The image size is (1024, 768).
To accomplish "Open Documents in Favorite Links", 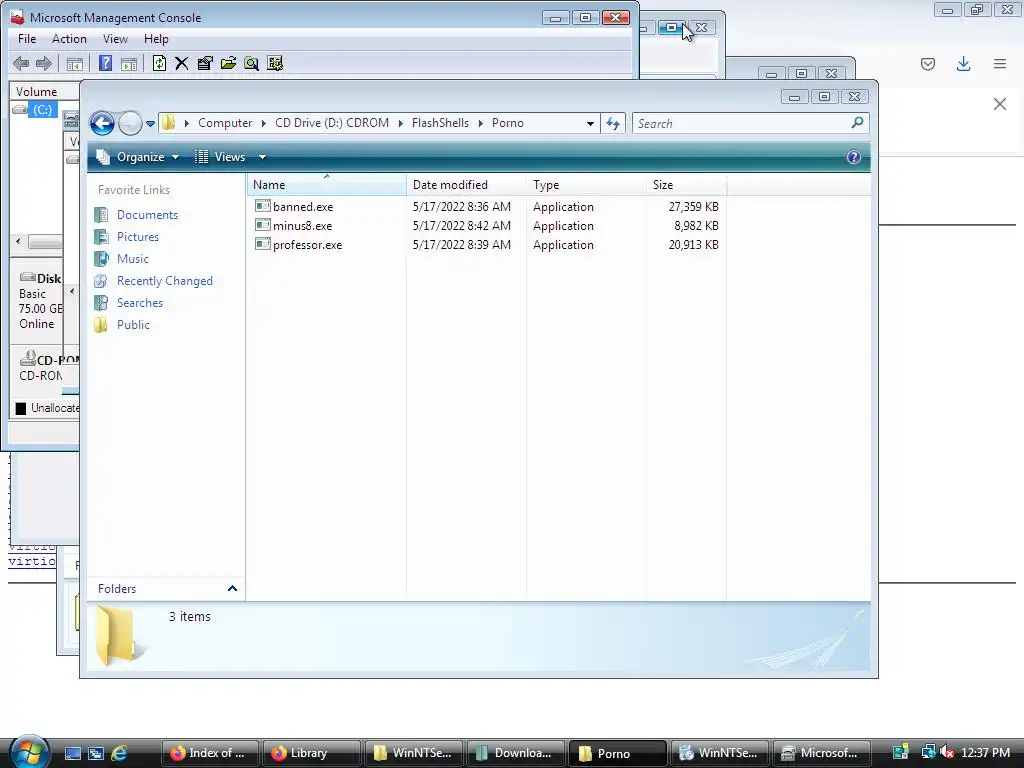I will (147, 215).
